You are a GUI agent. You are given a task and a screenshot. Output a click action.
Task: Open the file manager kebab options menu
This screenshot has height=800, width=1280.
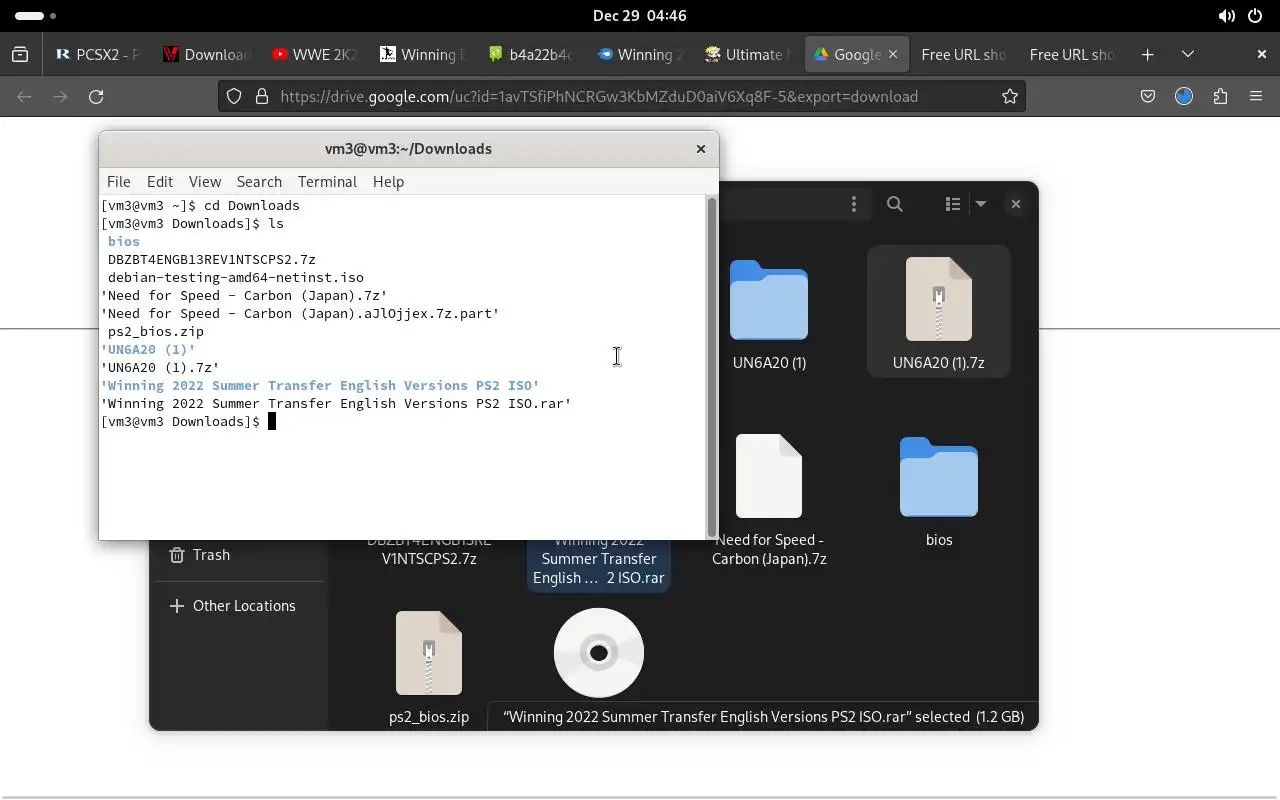[853, 204]
